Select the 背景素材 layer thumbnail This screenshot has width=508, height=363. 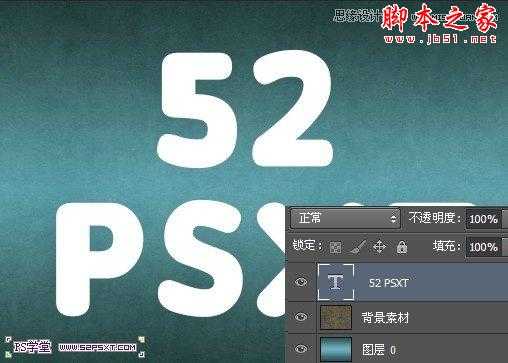click(336, 317)
